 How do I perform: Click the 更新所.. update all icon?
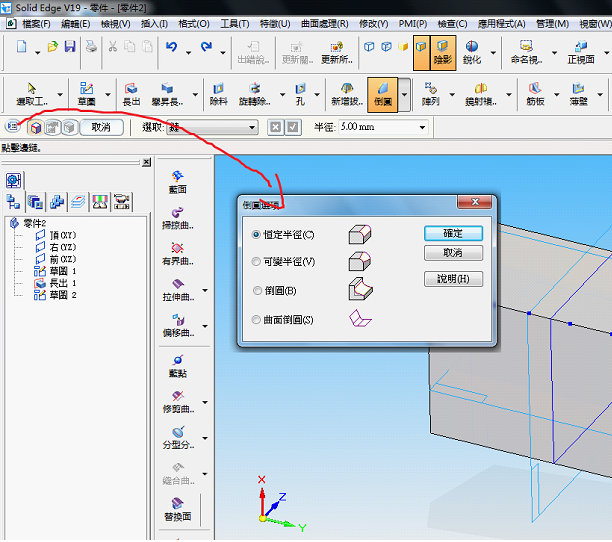[336, 53]
